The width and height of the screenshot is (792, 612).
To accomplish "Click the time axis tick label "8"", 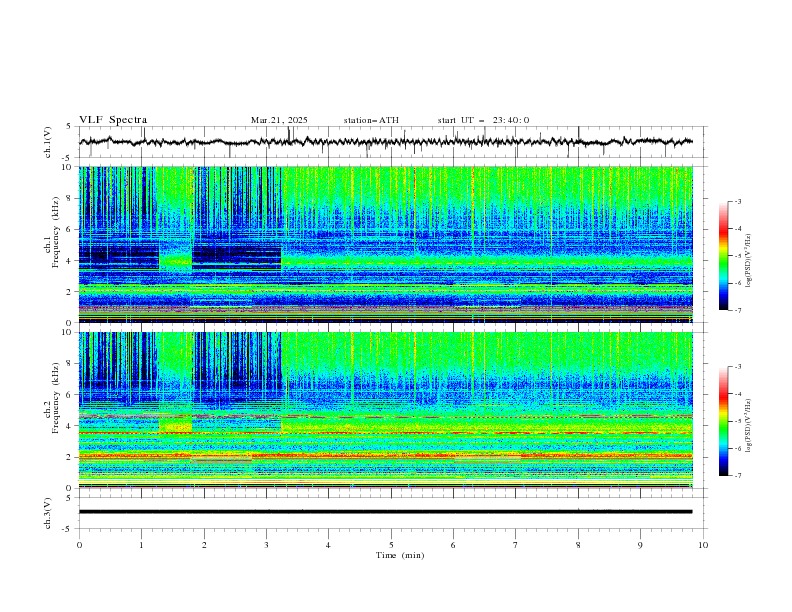I will [x=578, y=545].
